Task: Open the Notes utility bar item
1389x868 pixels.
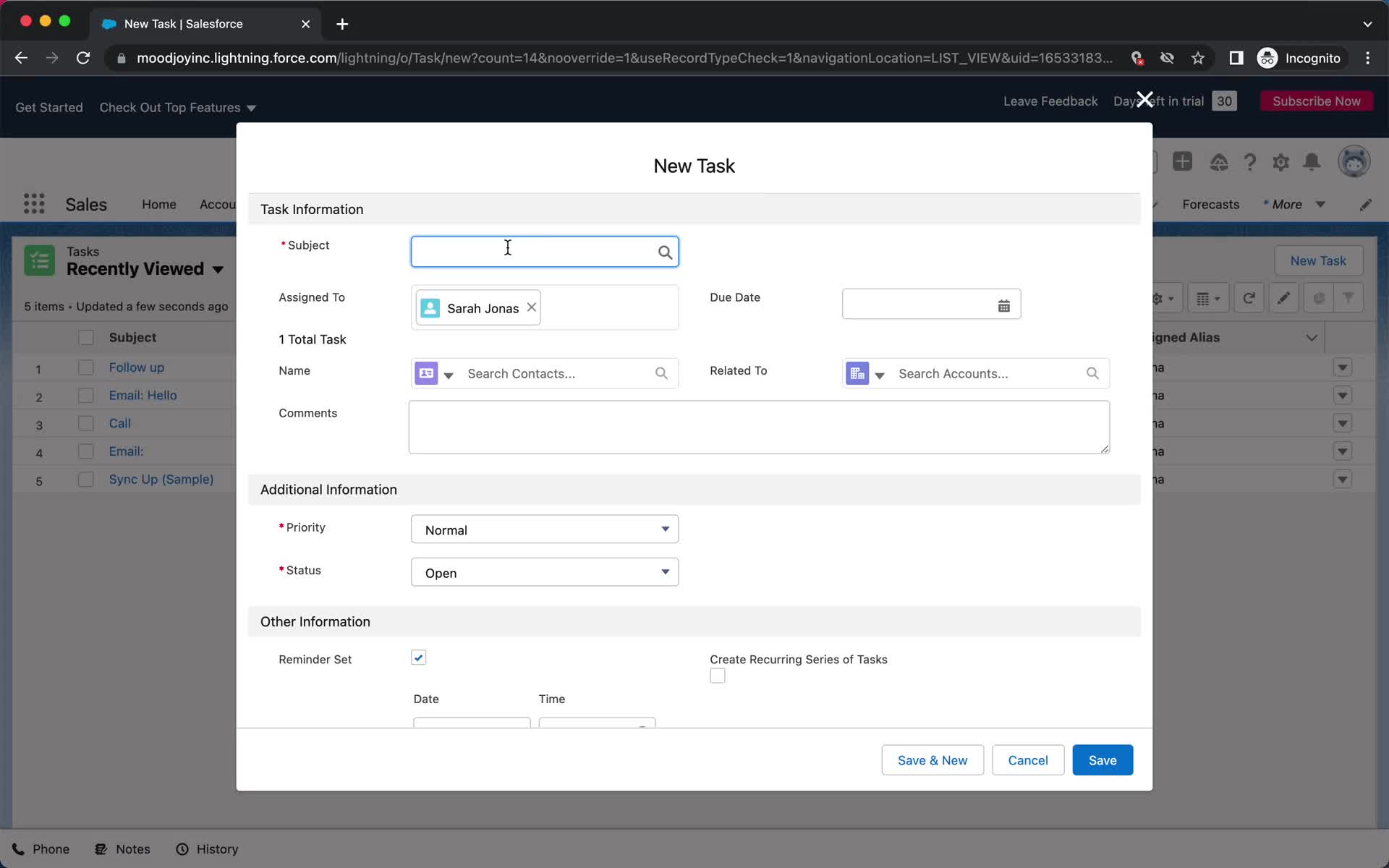Action: [x=123, y=849]
